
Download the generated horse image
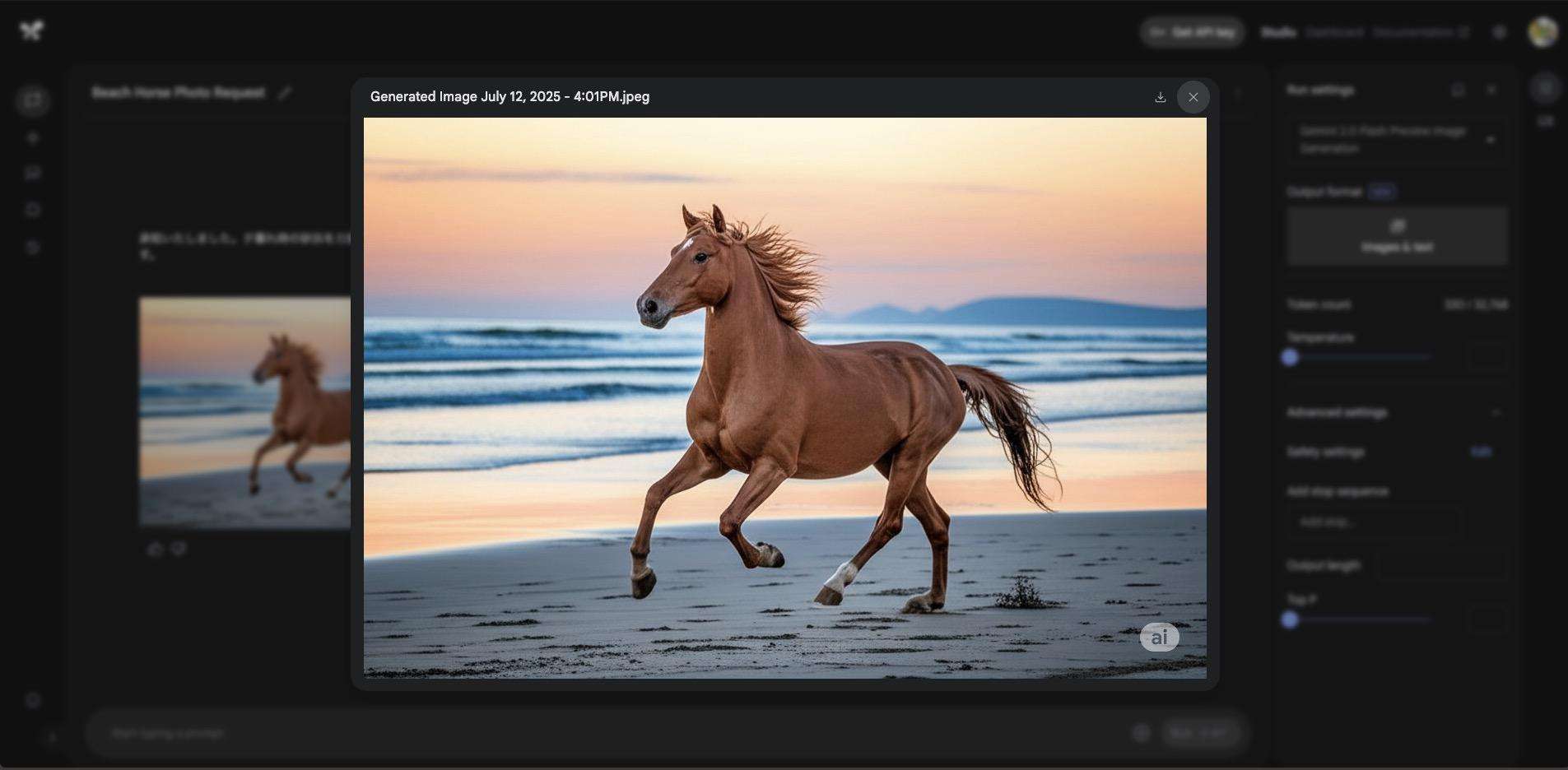[x=1160, y=97]
